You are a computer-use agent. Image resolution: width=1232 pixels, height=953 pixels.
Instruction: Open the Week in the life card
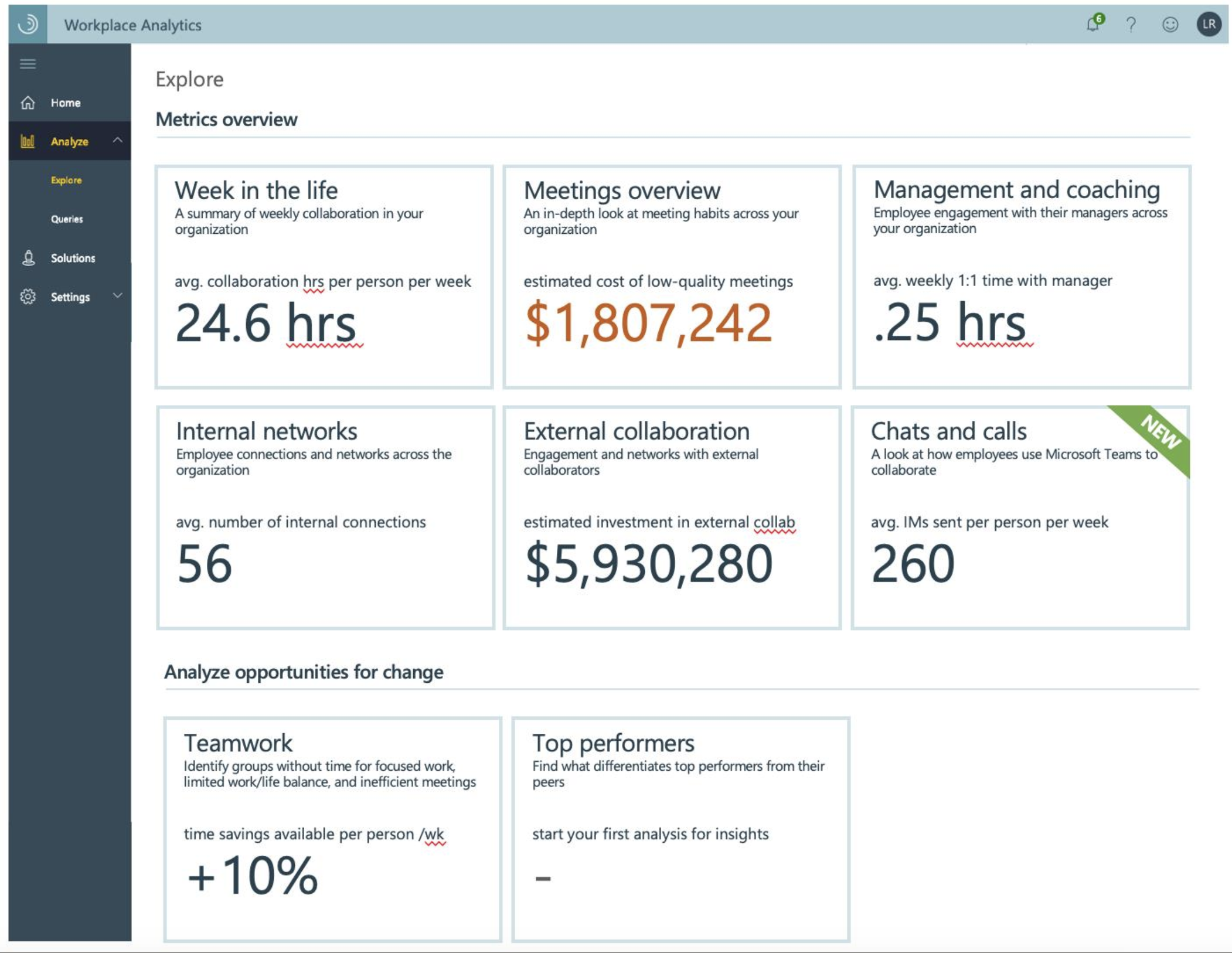[x=324, y=277]
